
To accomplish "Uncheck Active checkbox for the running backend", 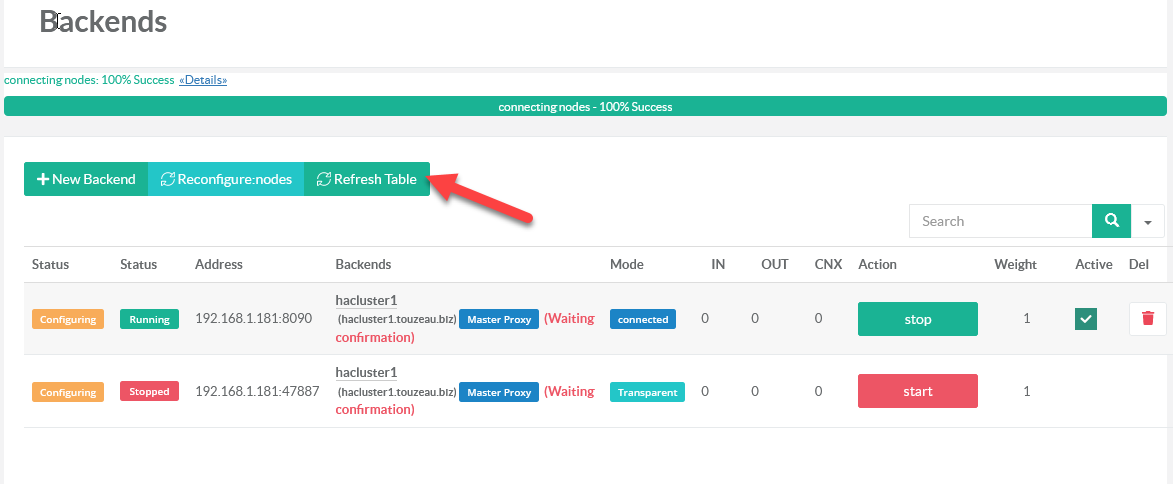I will click(x=1086, y=319).
